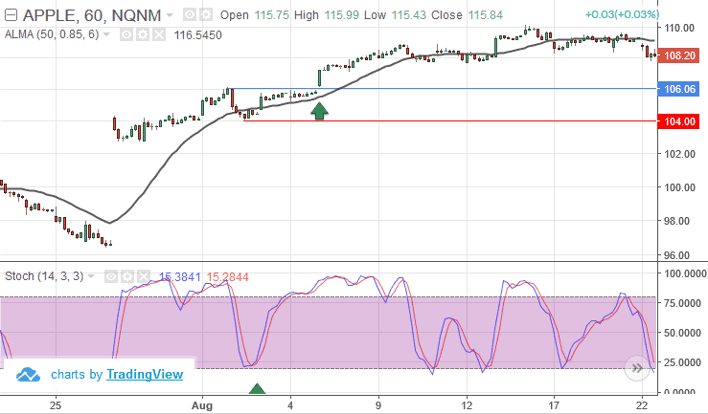708x414 pixels.
Task: Click the 9 date label on the time axis
Action: 378,405
